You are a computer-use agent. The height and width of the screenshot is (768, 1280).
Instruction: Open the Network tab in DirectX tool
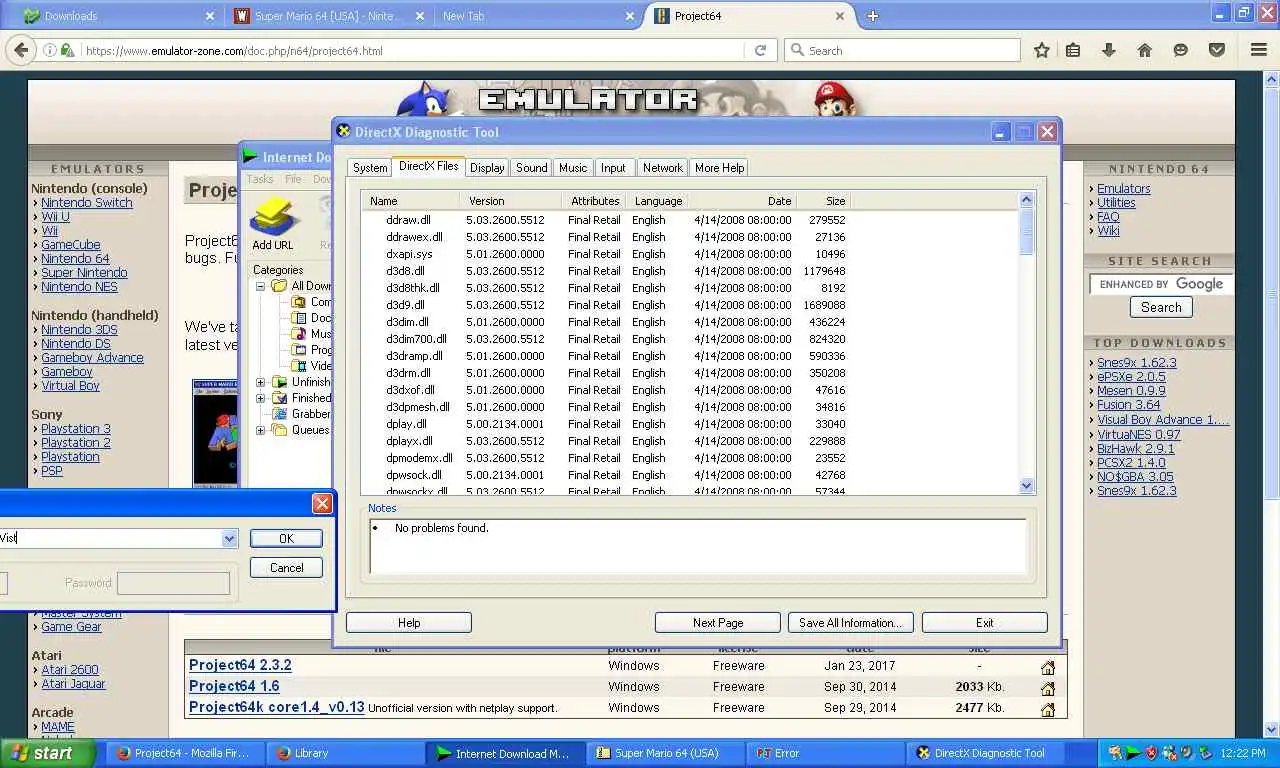point(662,168)
